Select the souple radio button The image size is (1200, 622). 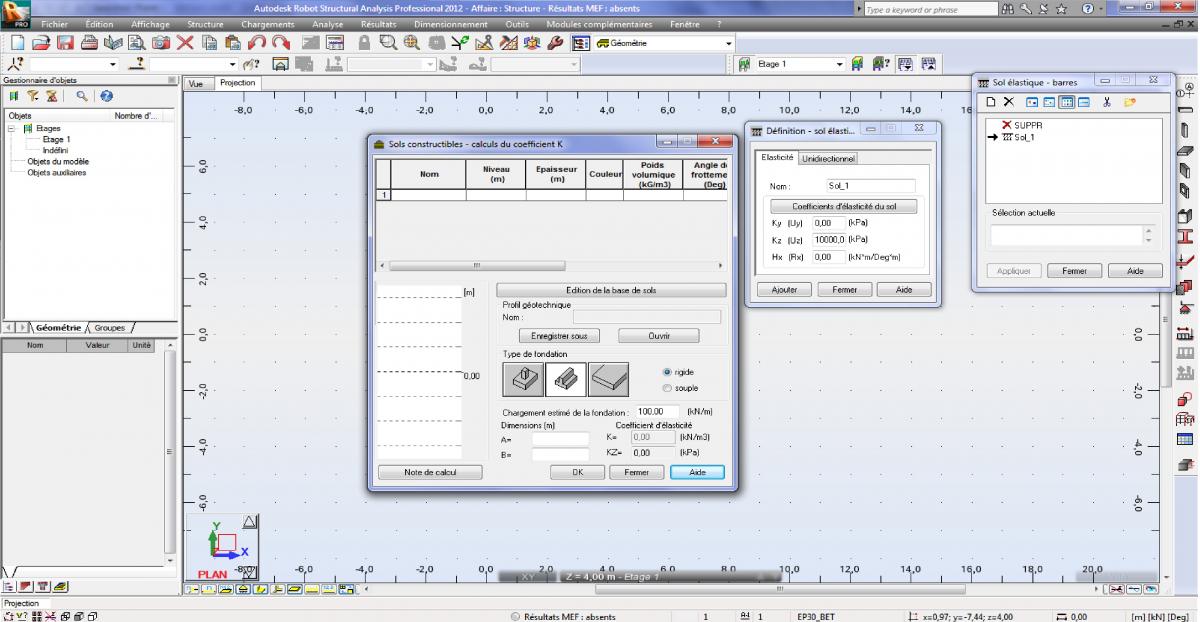coord(668,388)
